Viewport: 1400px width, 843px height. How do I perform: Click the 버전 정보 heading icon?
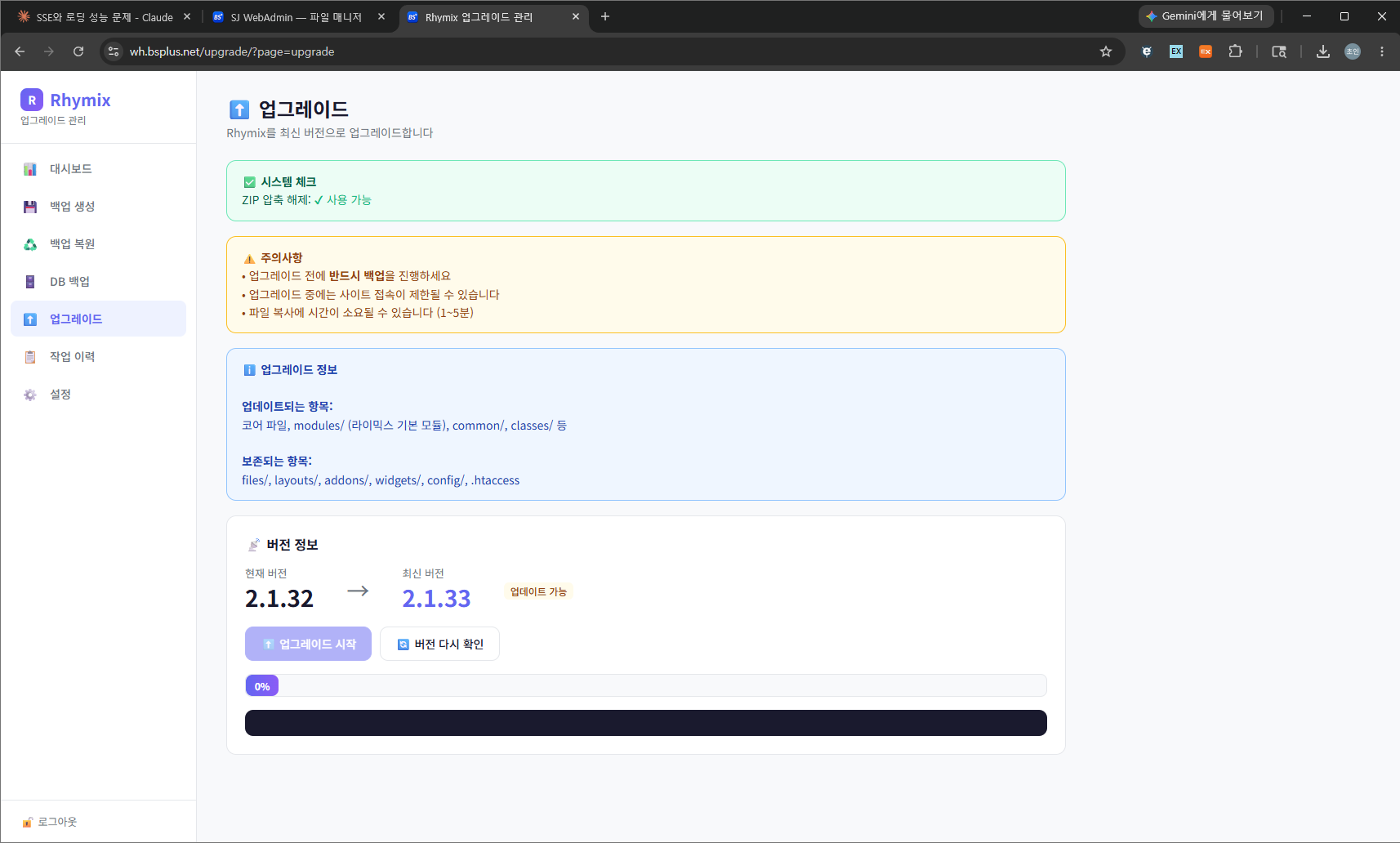point(254,545)
